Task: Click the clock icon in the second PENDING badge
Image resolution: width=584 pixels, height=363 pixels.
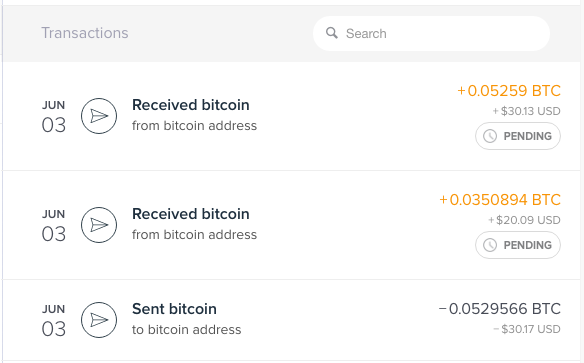Action: point(490,245)
